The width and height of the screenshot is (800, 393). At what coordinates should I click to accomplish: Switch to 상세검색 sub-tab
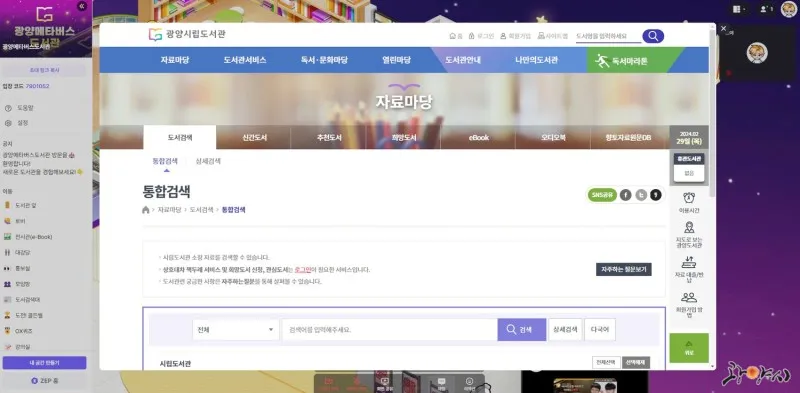pos(208,161)
